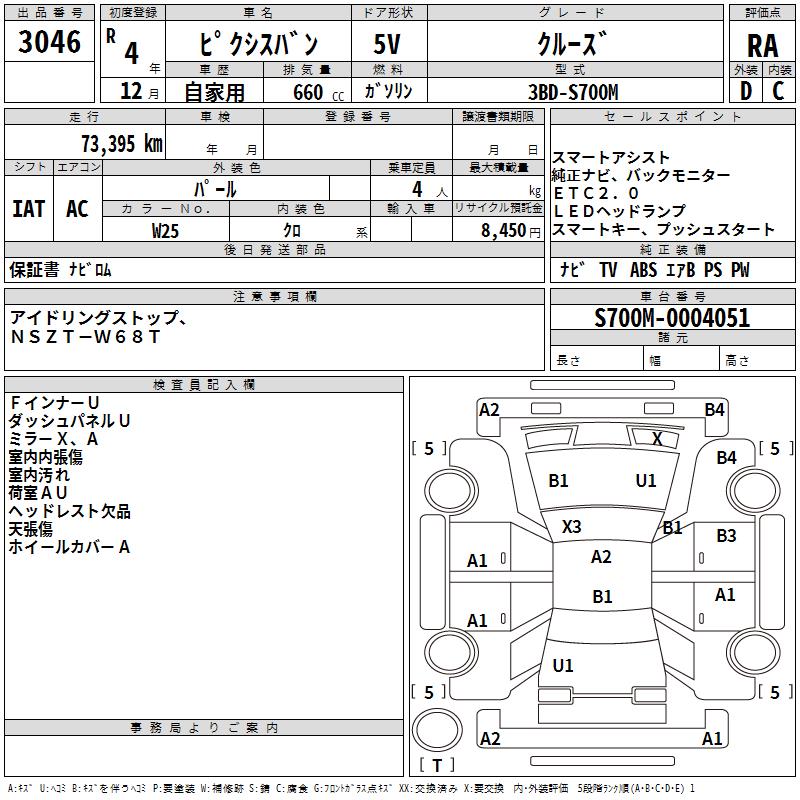Viewport: 800px width, 800px height.
Task: Select the U1 mark on the hood
Action: 646,481
